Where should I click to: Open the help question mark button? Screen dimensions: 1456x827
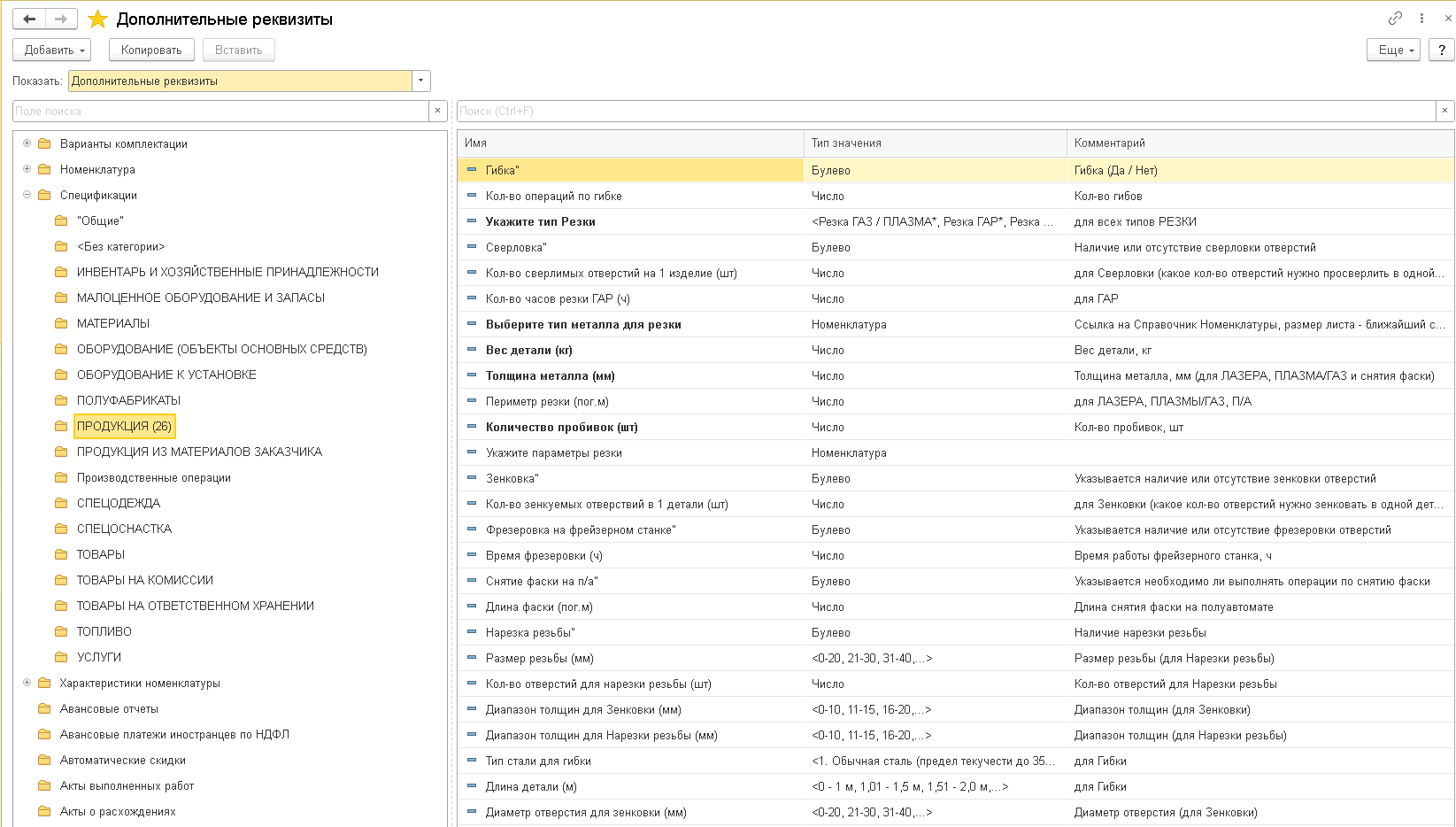pos(1442,50)
